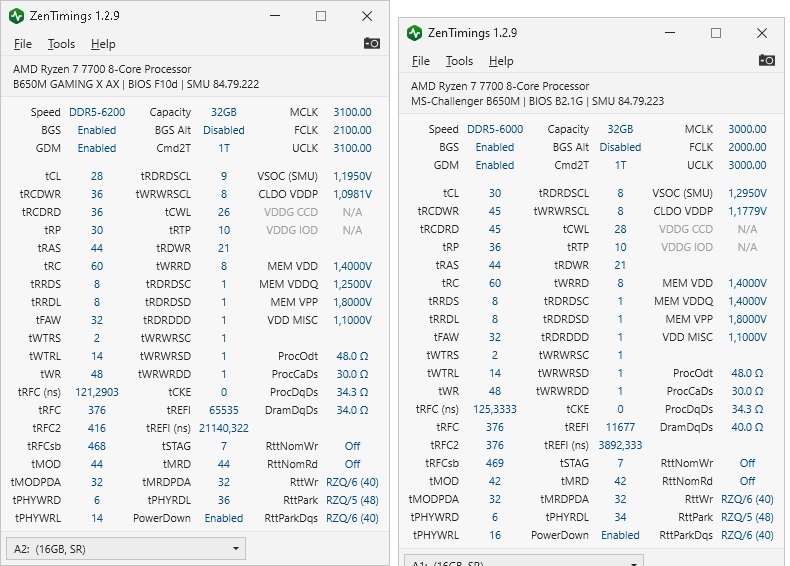Open the Help menu in the MS-Challenger window

point(501,61)
